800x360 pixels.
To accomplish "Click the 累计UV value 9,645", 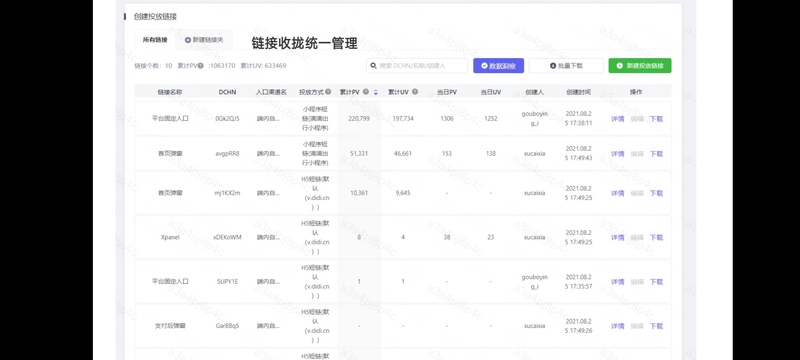I will 403,193.
